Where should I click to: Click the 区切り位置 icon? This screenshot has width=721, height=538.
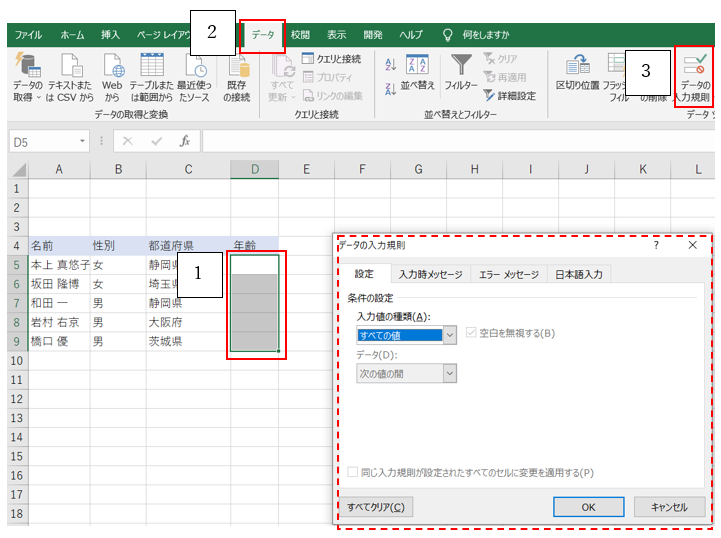(x=577, y=67)
